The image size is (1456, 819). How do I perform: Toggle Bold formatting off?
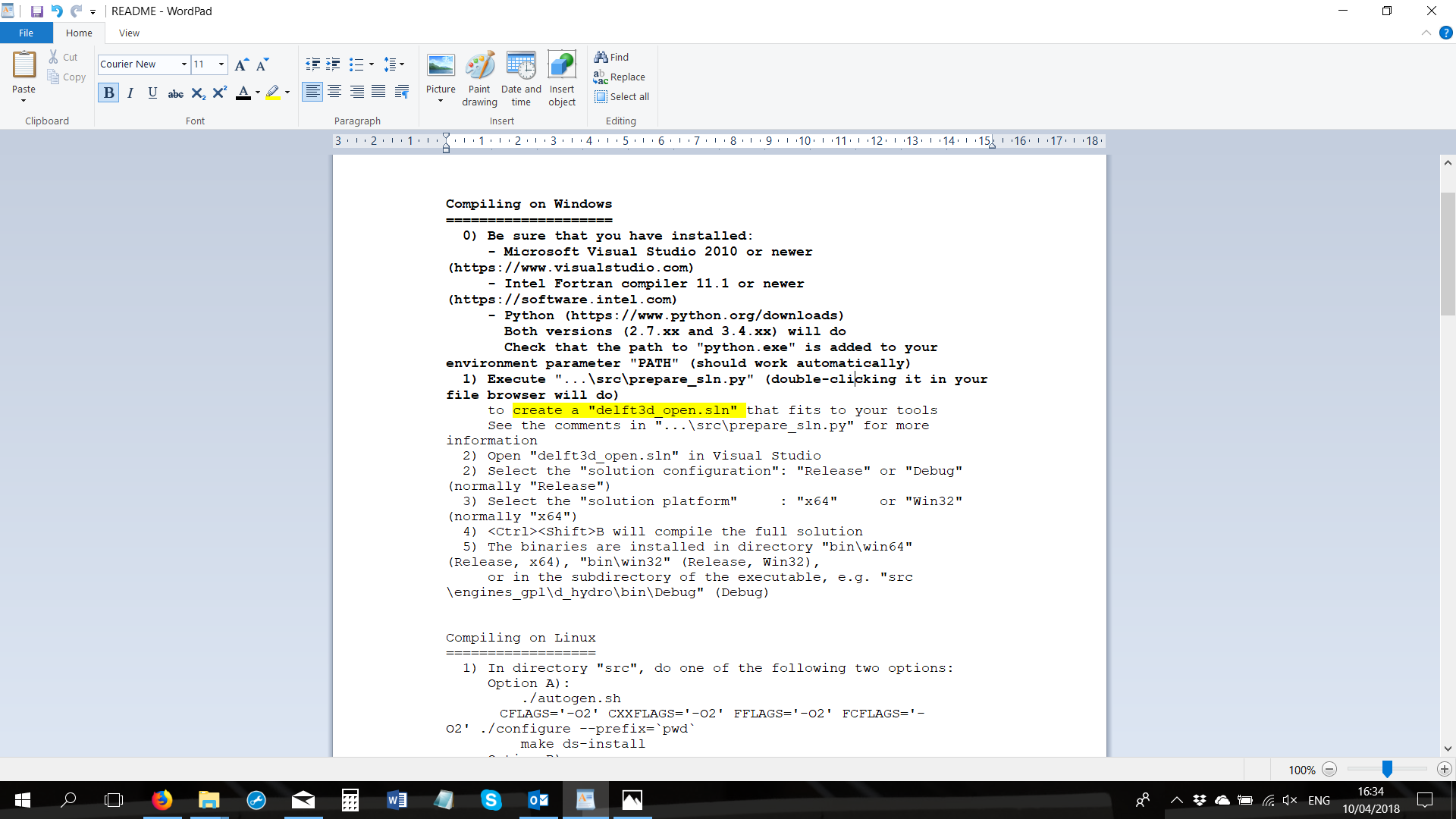pos(108,93)
